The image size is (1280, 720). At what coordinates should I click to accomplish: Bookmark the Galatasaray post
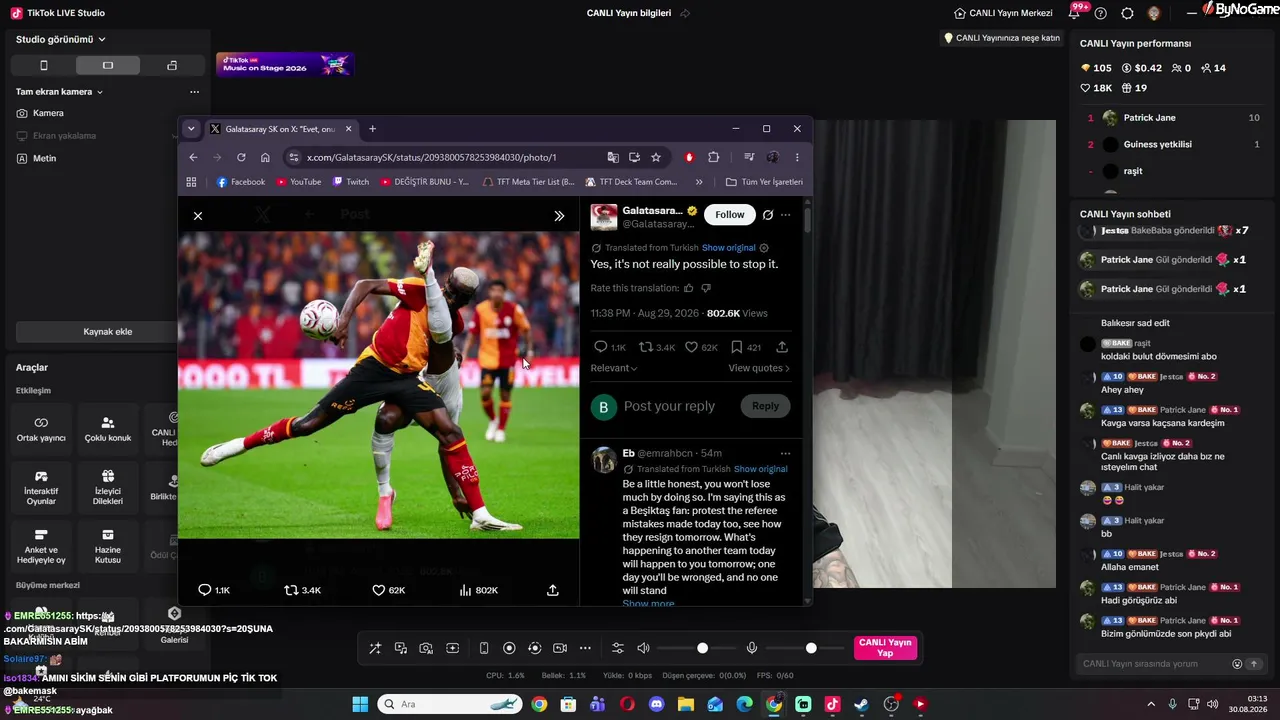click(x=737, y=347)
